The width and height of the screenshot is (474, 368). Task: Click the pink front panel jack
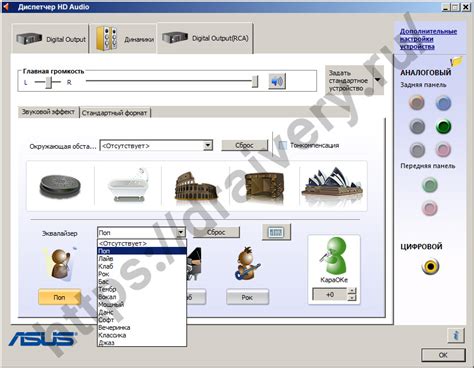coord(430,208)
